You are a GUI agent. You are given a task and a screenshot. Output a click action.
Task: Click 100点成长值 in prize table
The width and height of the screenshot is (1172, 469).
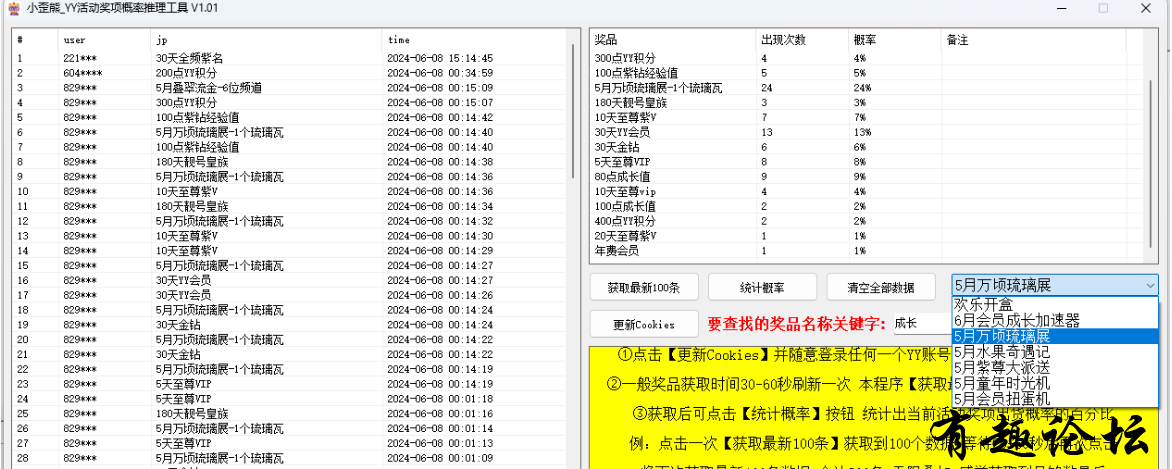[x=625, y=206]
